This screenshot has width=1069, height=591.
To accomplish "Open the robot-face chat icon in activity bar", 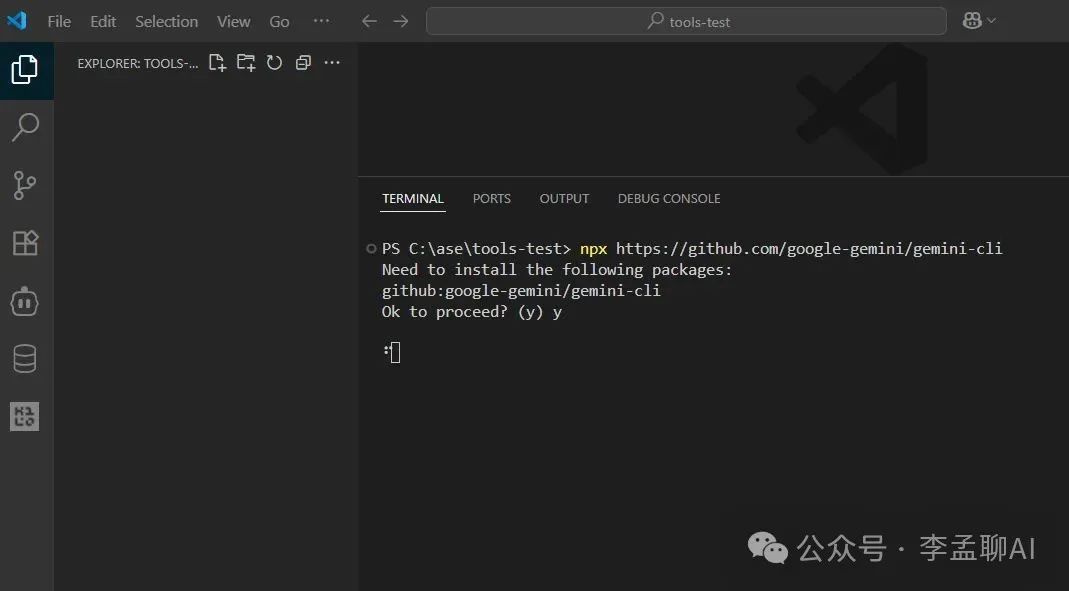I will click(x=25, y=301).
